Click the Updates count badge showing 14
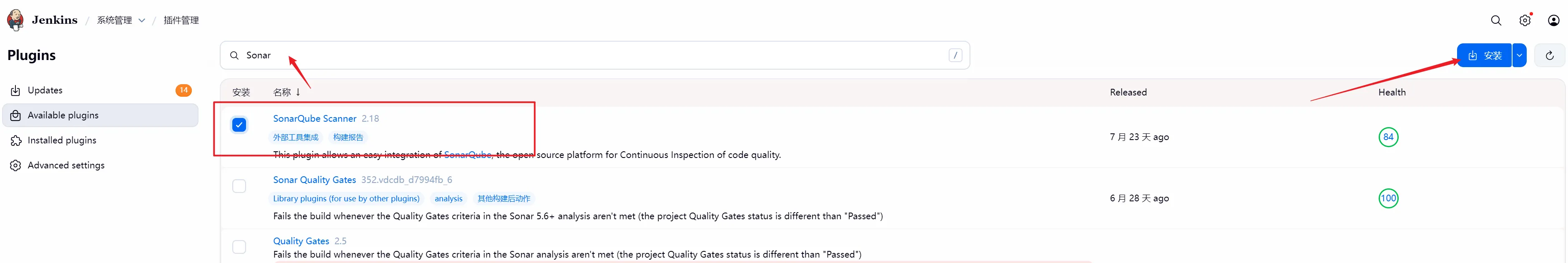The height and width of the screenshot is (263, 1568). [183, 90]
